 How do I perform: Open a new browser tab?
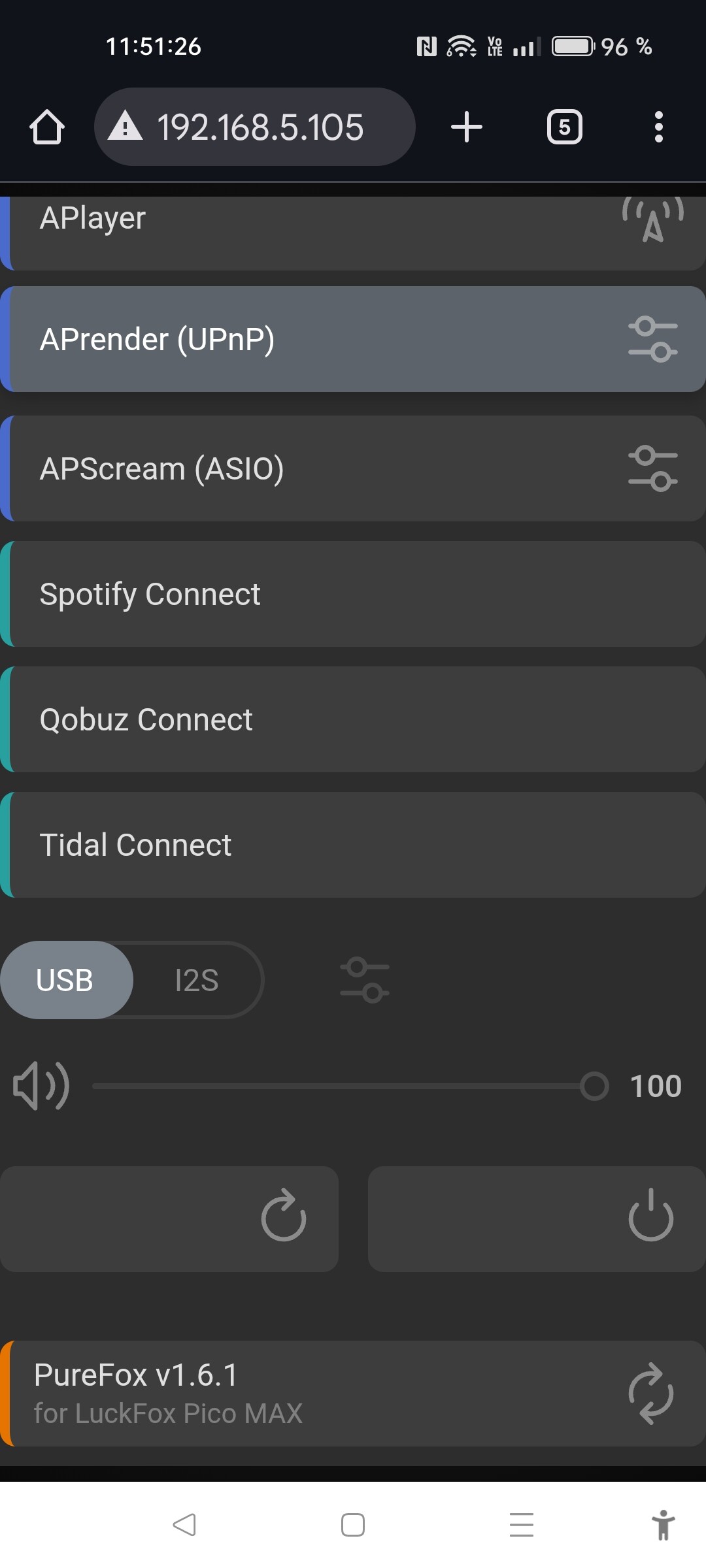467,127
